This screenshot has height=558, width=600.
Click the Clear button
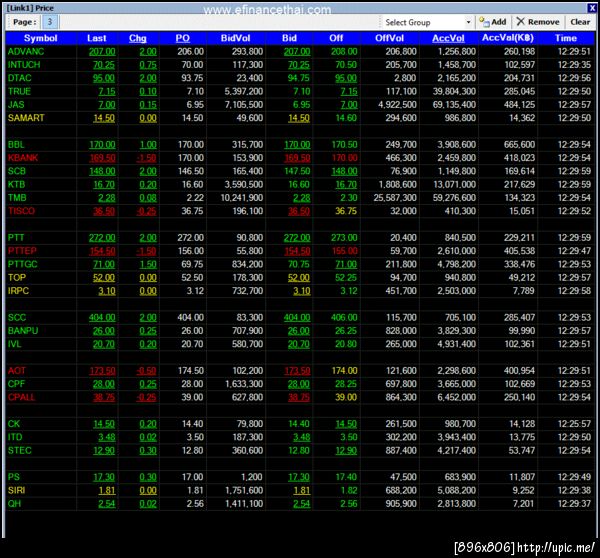[x=580, y=22]
